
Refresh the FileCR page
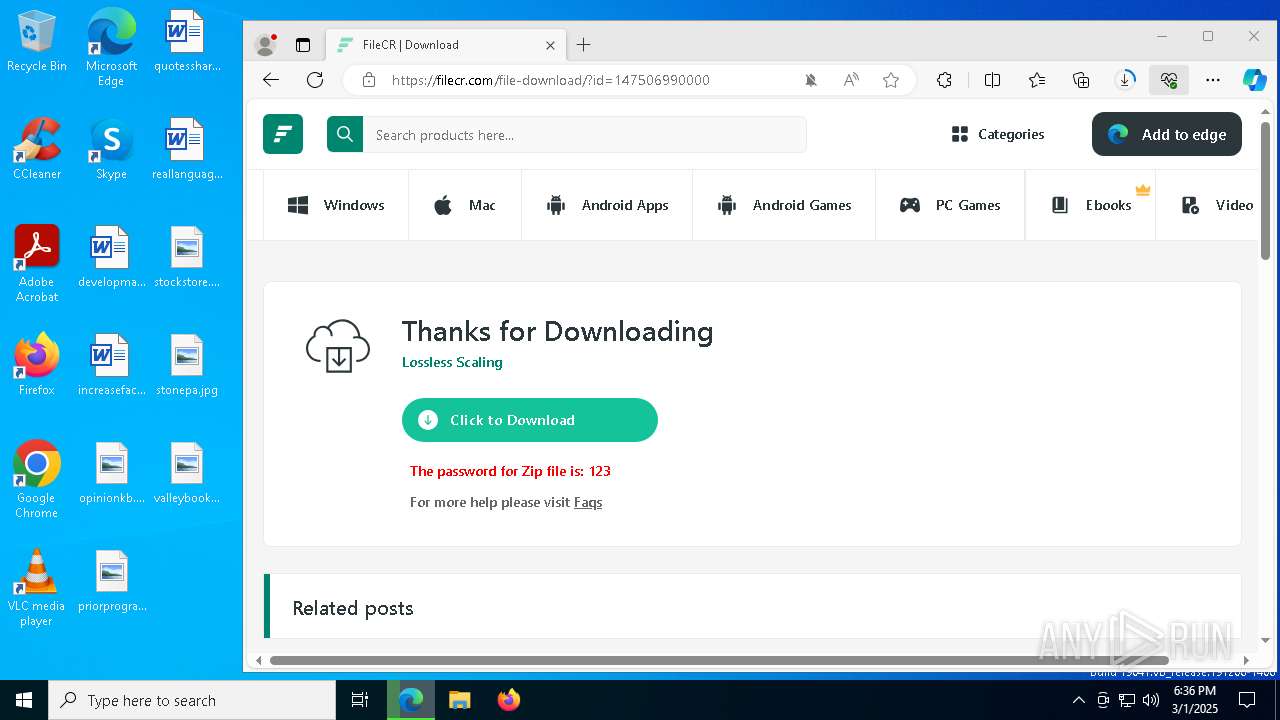coord(315,80)
